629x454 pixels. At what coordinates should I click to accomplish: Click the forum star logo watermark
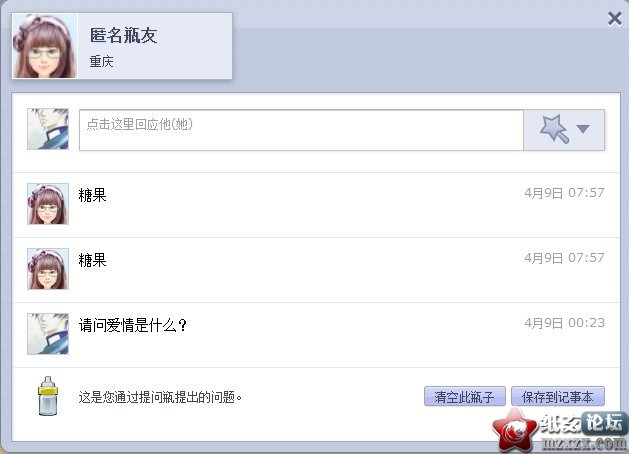[515, 430]
